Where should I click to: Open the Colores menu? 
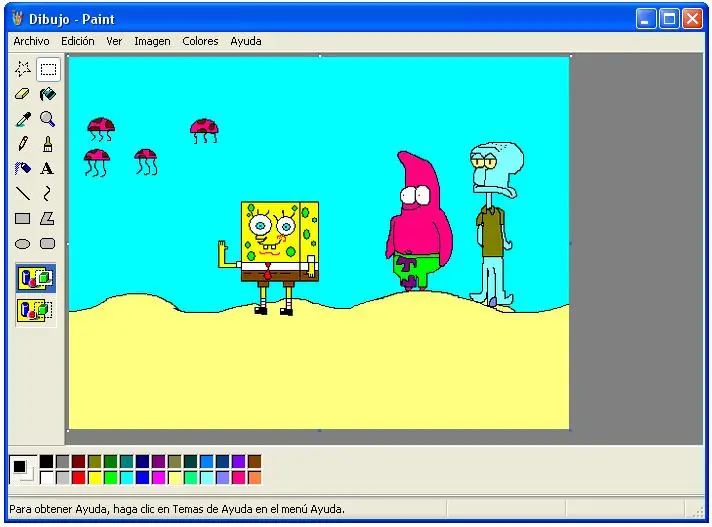point(200,41)
